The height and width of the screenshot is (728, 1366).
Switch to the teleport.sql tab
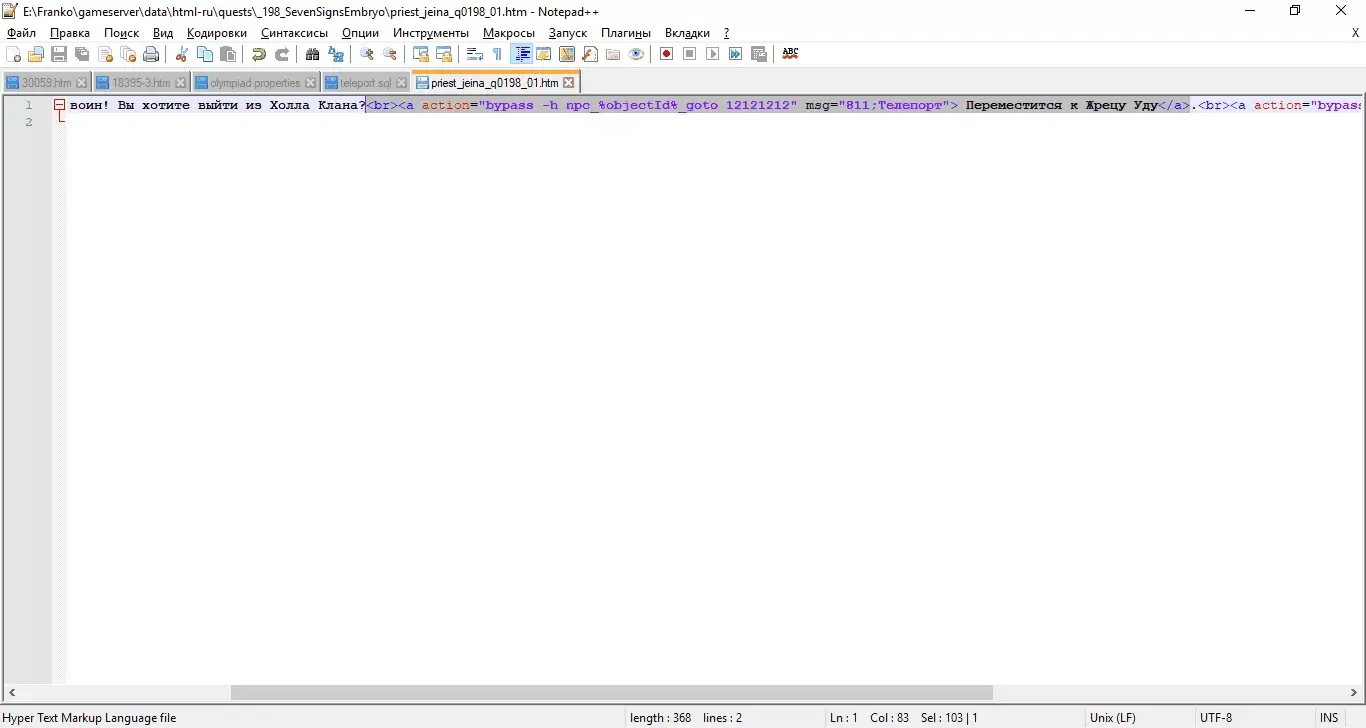pos(365,83)
